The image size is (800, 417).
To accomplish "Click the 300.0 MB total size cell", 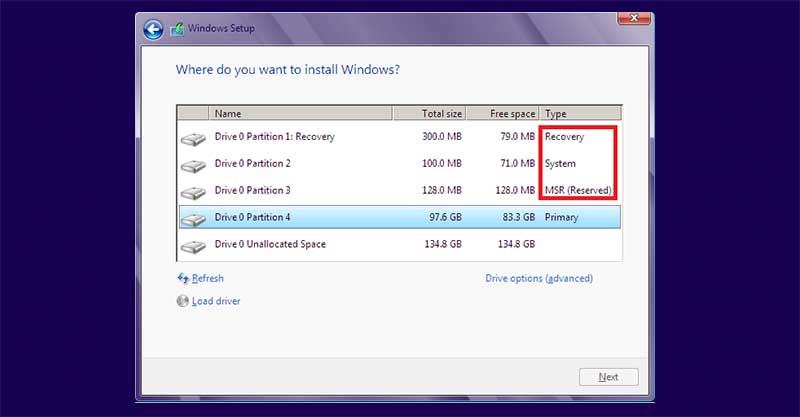I will 442,137.
